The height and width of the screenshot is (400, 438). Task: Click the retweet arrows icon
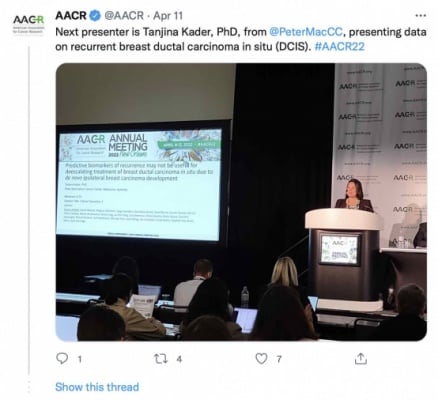pos(161,359)
